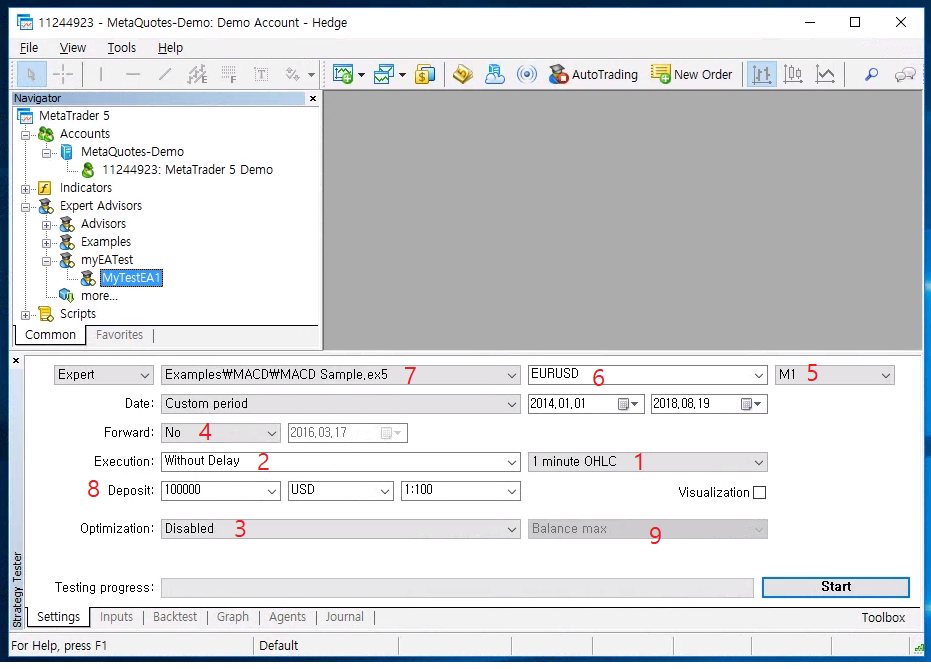Open the chart profiles icon
This screenshot has height=669, width=931.
tap(384, 75)
